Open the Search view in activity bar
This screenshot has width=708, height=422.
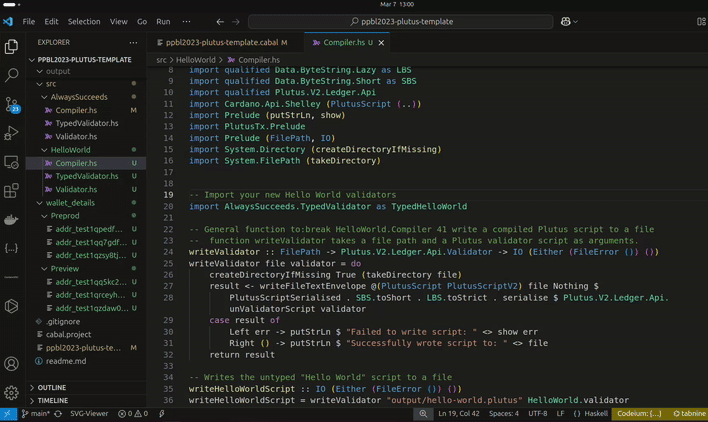[12, 75]
